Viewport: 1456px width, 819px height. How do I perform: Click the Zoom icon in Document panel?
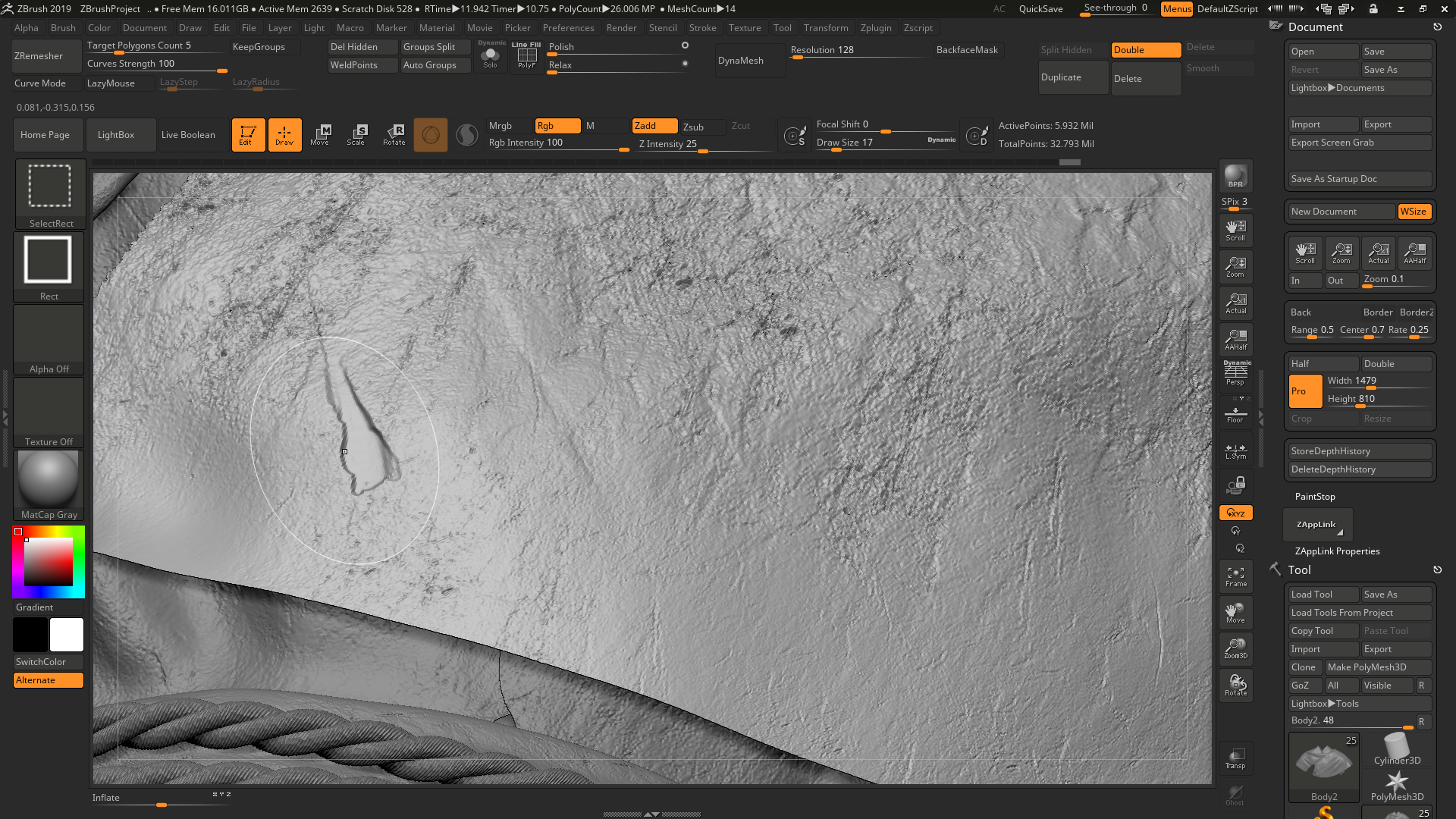coord(1341,253)
